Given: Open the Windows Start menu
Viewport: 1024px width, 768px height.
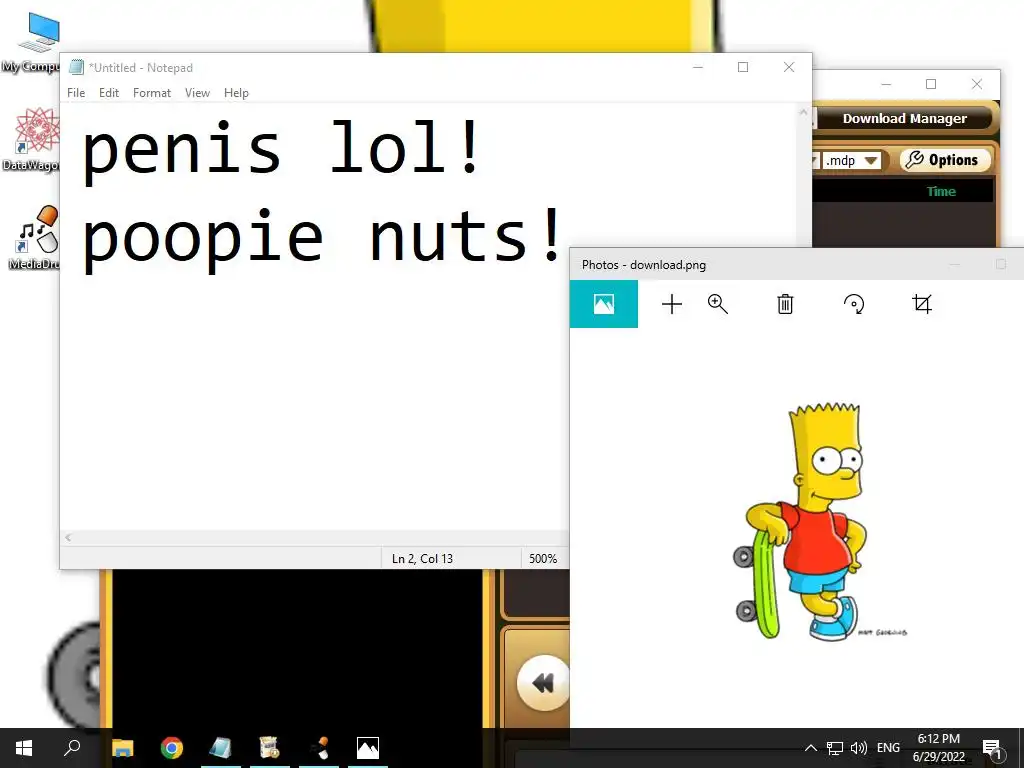Looking at the screenshot, I should pos(24,748).
